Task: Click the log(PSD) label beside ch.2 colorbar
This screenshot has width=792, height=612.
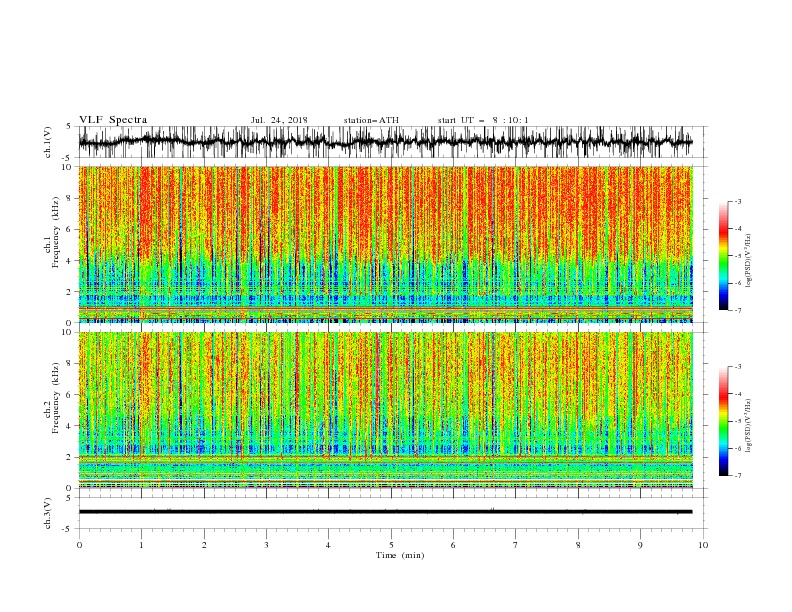Action: pos(748,425)
